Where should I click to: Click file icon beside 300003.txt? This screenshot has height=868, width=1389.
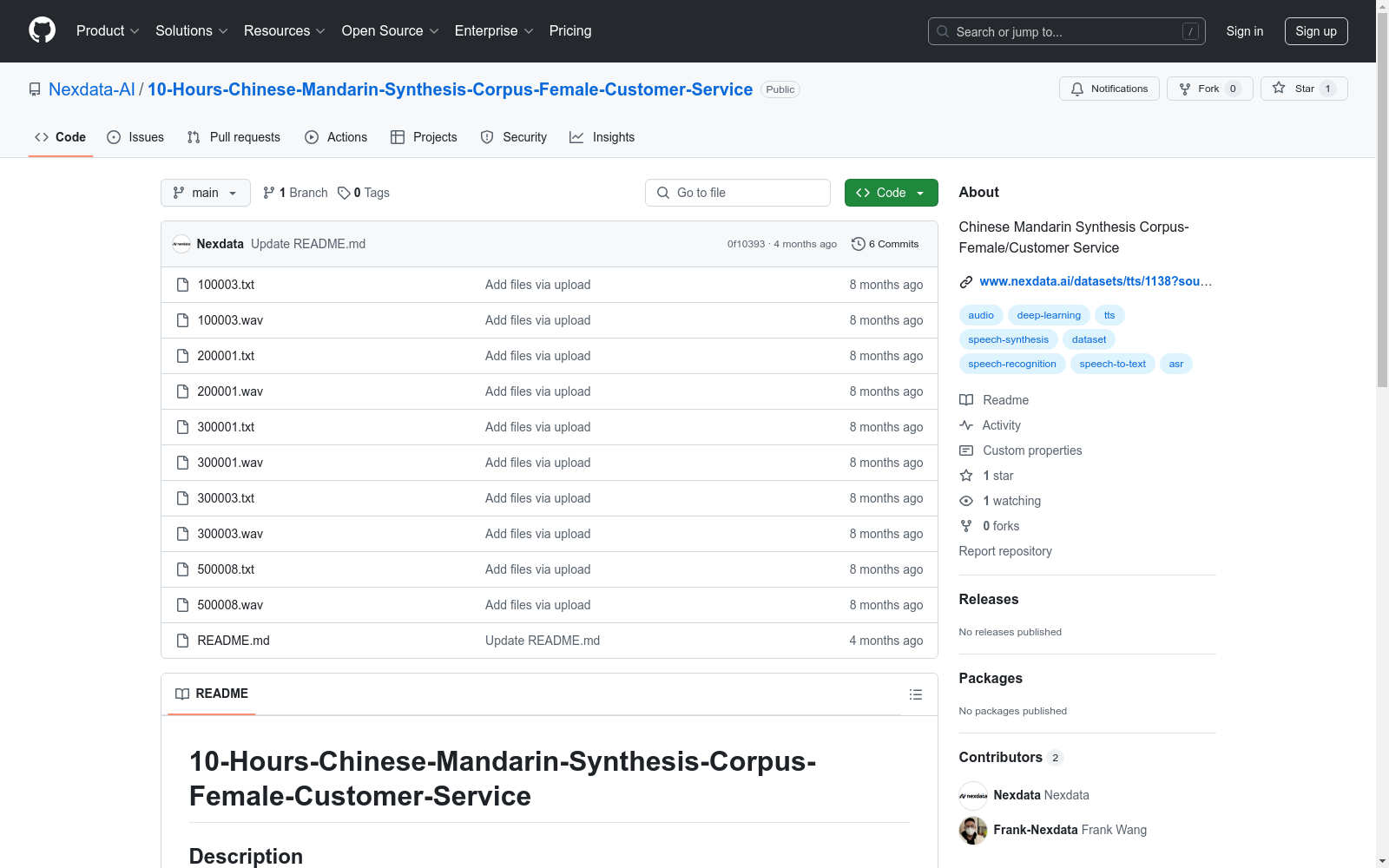[x=182, y=498]
